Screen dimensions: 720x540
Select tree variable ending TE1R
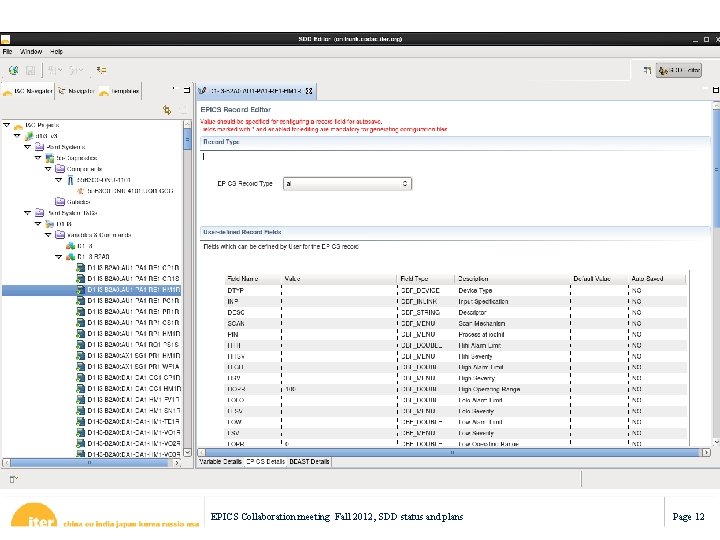tap(134, 422)
